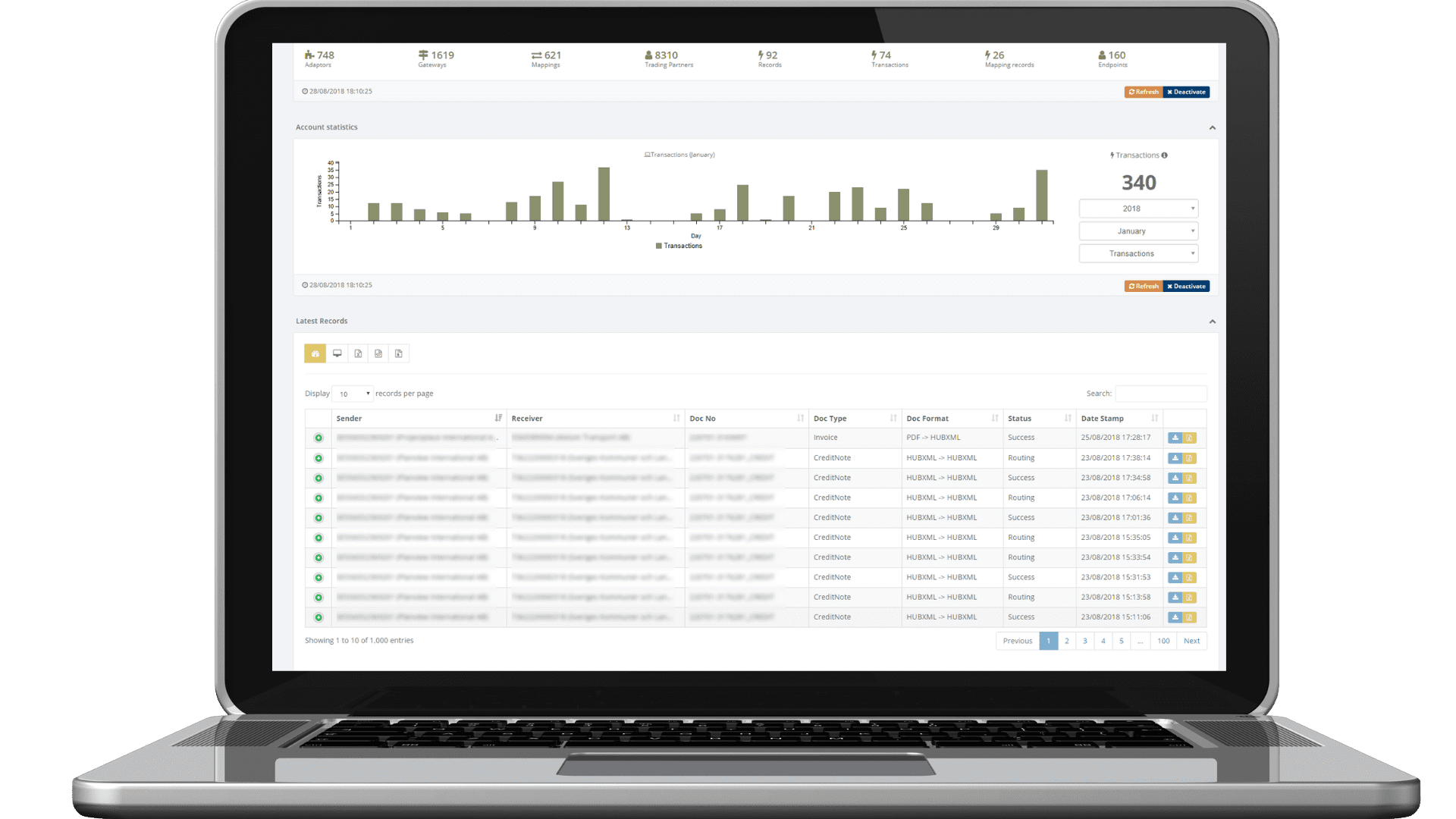The image size is (1456, 819).
Task: Open the records per page dropdown
Action: [353, 394]
